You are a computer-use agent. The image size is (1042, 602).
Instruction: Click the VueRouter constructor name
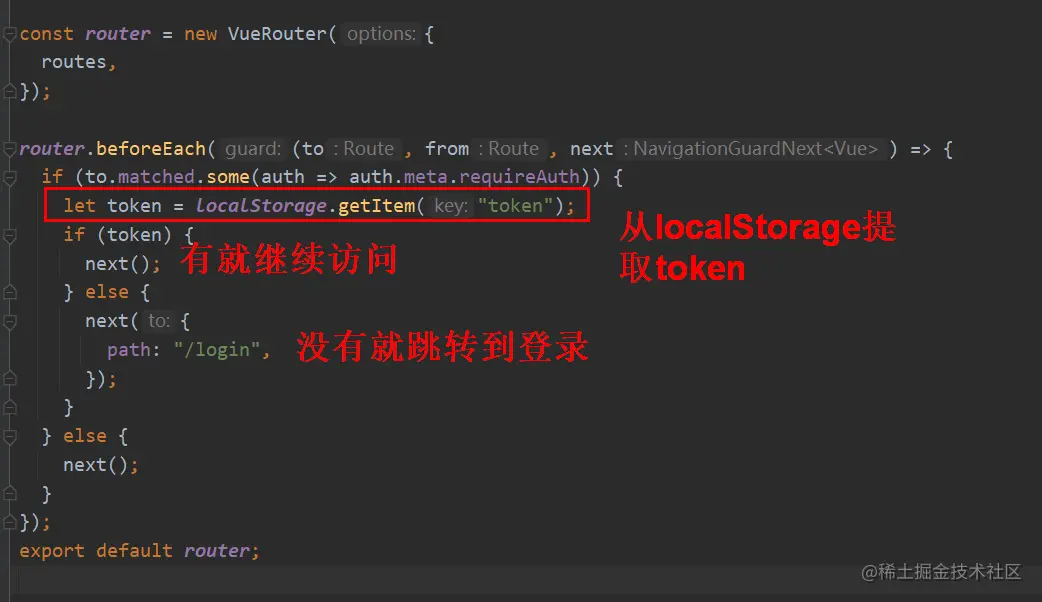pos(277,34)
